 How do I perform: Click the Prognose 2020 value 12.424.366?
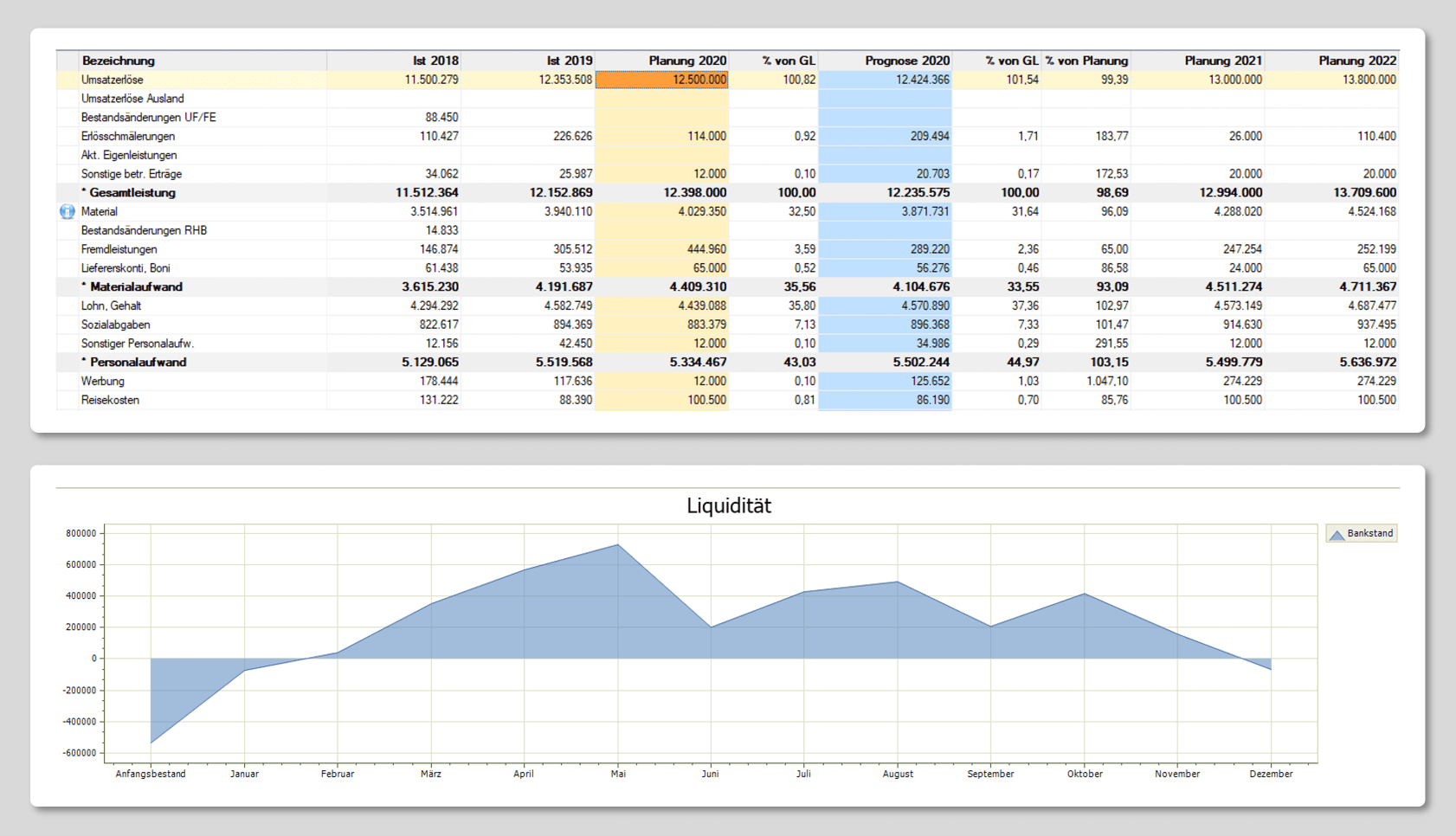(922, 80)
